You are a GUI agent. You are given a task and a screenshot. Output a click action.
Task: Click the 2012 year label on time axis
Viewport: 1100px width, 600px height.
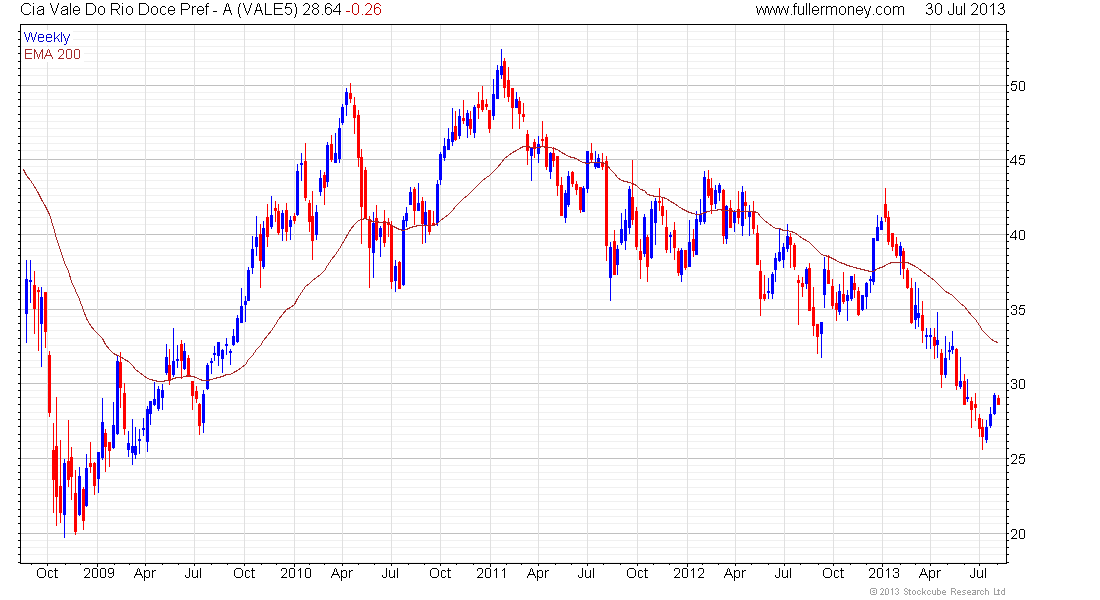pyautogui.click(x=689, y=573)
